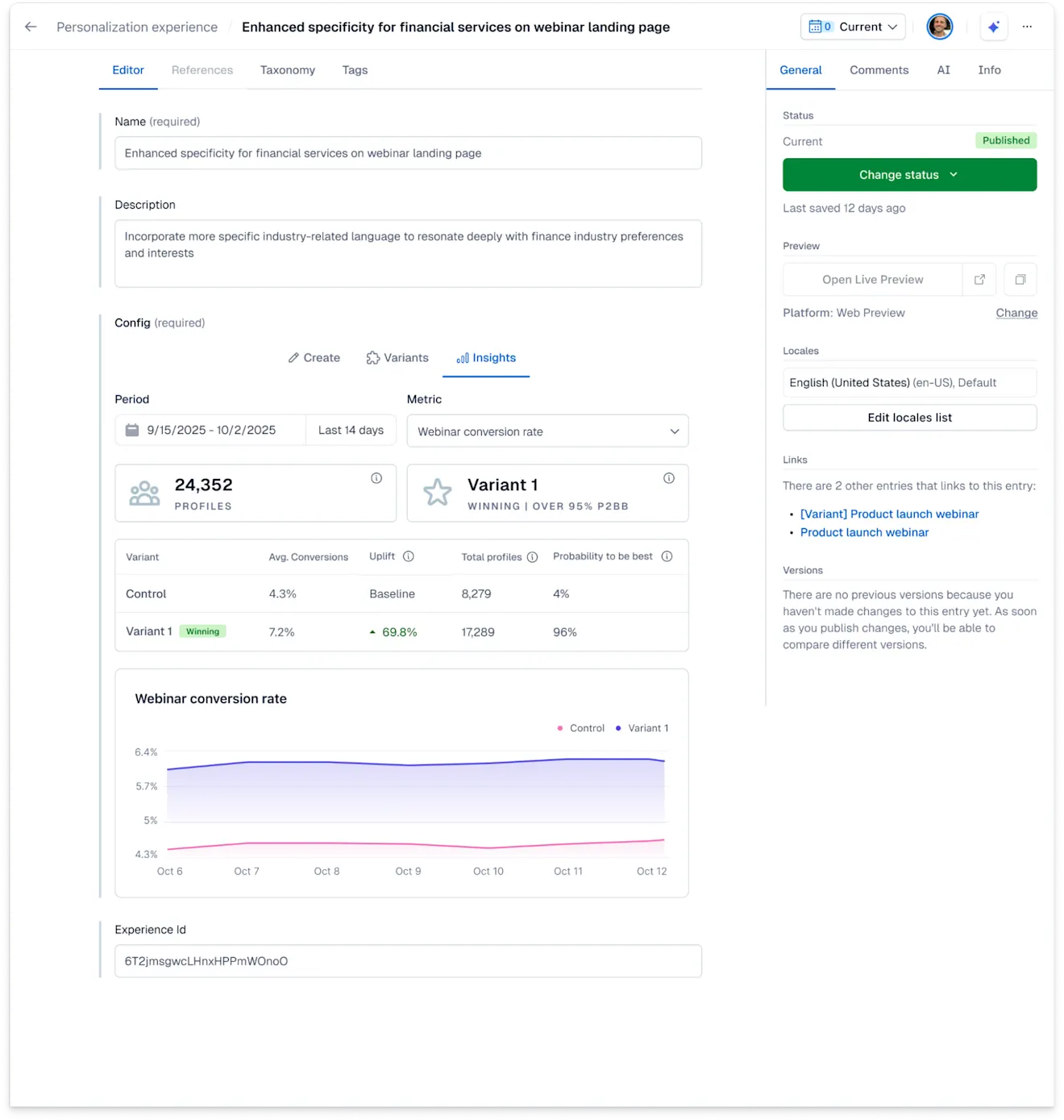1064x1120 pixels.
Task: Click the Control legend dot in chart
Action: click(x=559, y=728)
